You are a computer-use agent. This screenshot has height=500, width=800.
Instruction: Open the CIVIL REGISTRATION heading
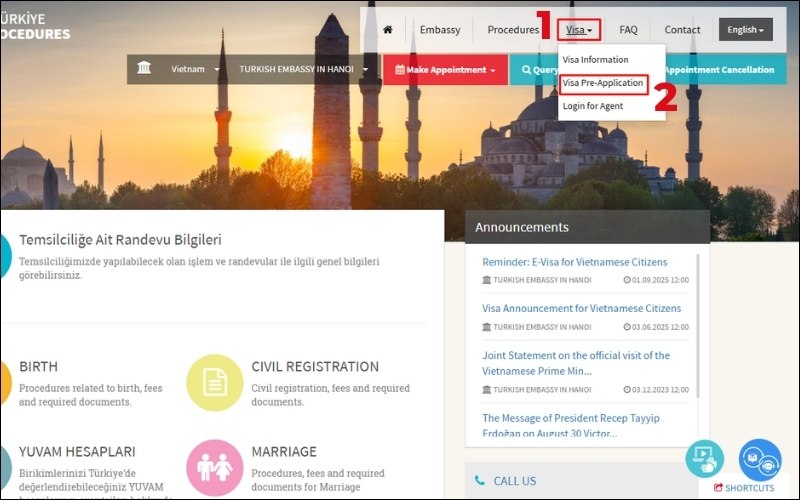[315, 366]
